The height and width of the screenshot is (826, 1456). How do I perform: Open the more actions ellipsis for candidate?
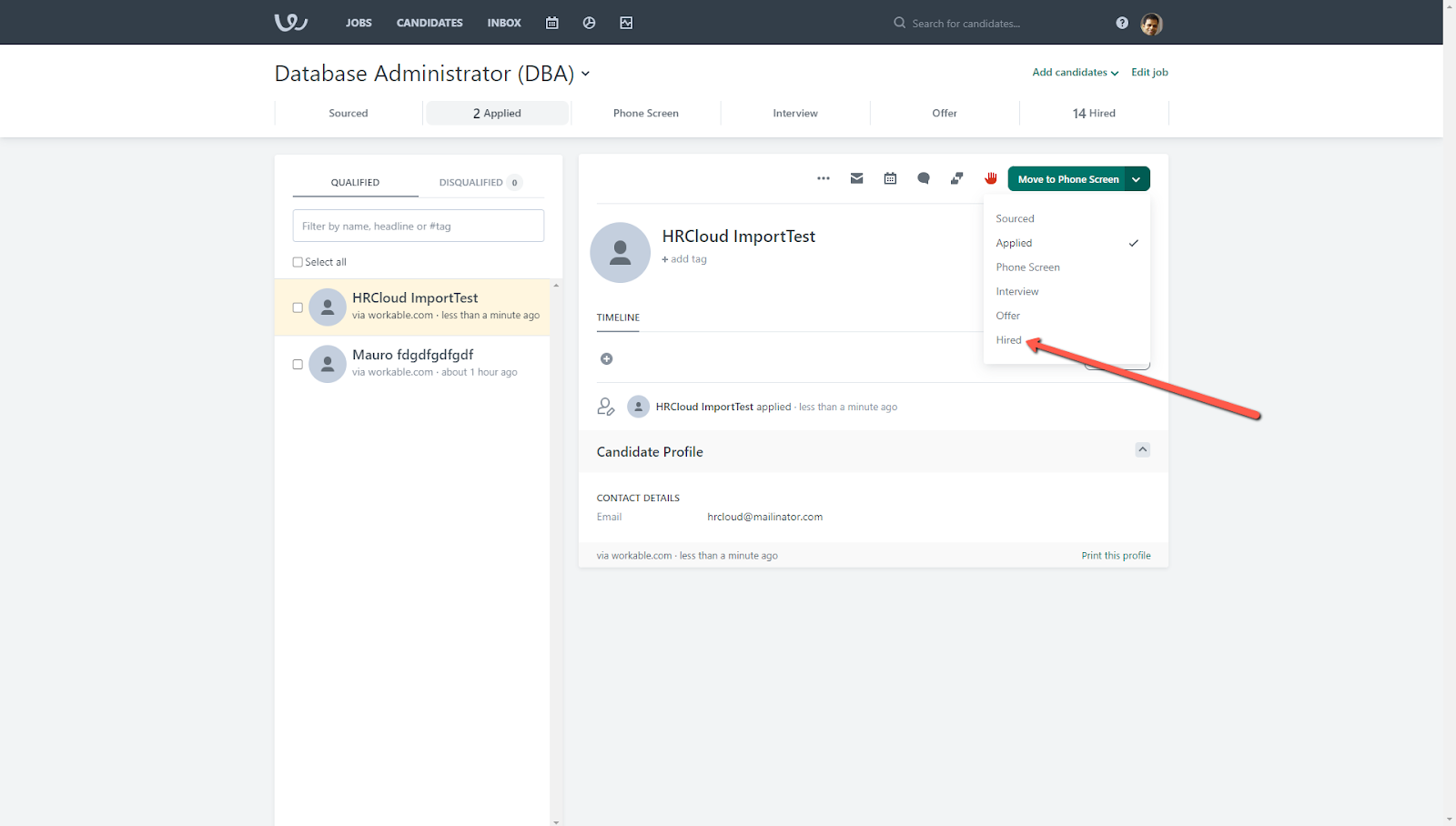pyautogui.click(x=824, y=178)
